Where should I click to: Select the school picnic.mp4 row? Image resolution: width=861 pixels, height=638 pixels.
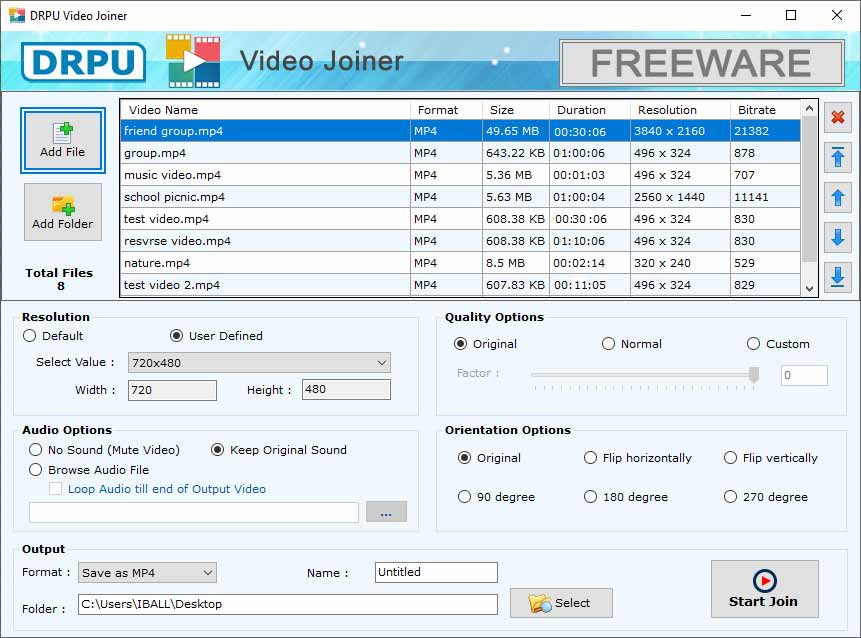(x=460, y=197)
